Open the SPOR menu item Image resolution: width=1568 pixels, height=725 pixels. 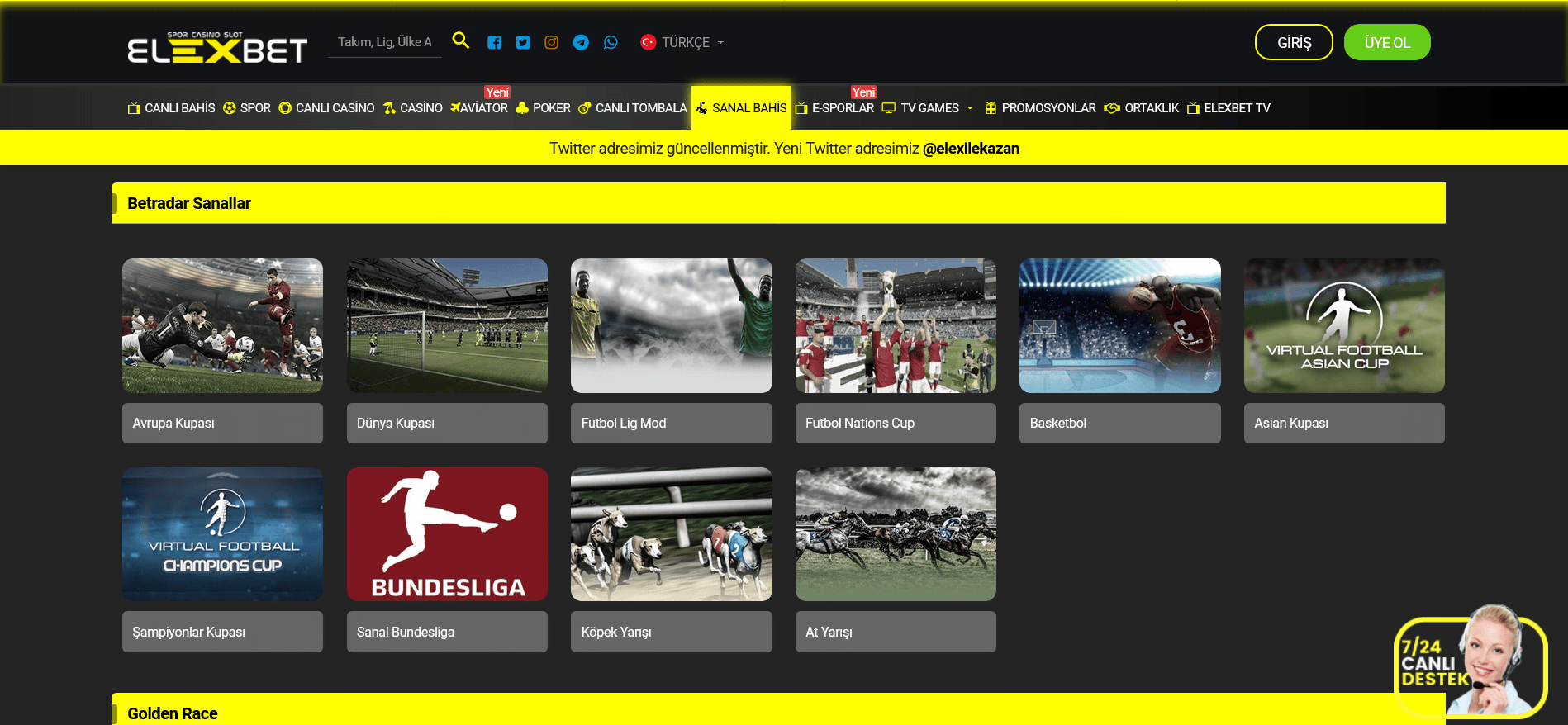pos(247,108)
